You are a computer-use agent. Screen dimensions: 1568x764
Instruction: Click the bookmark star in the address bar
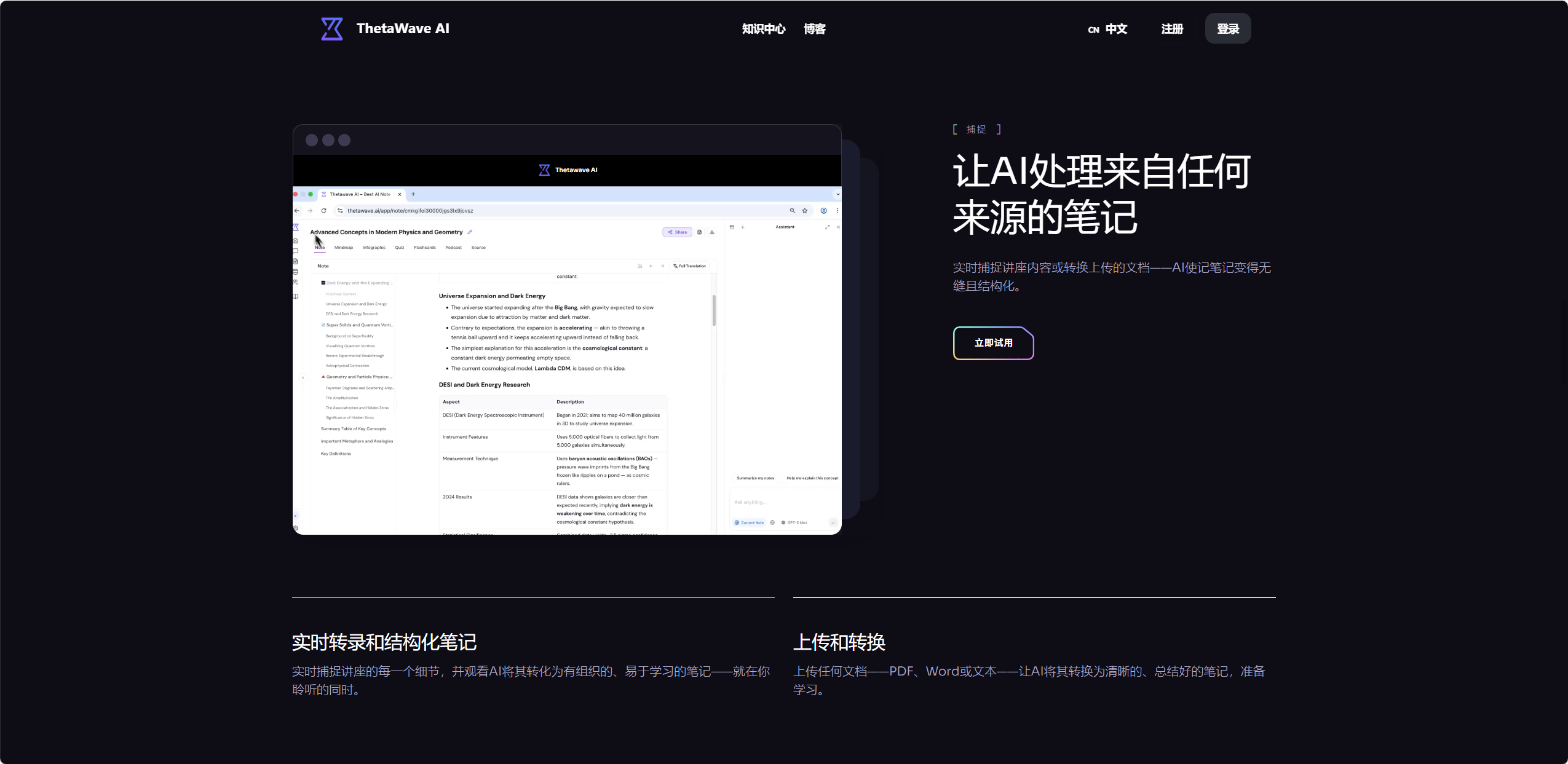pos(805,211)
